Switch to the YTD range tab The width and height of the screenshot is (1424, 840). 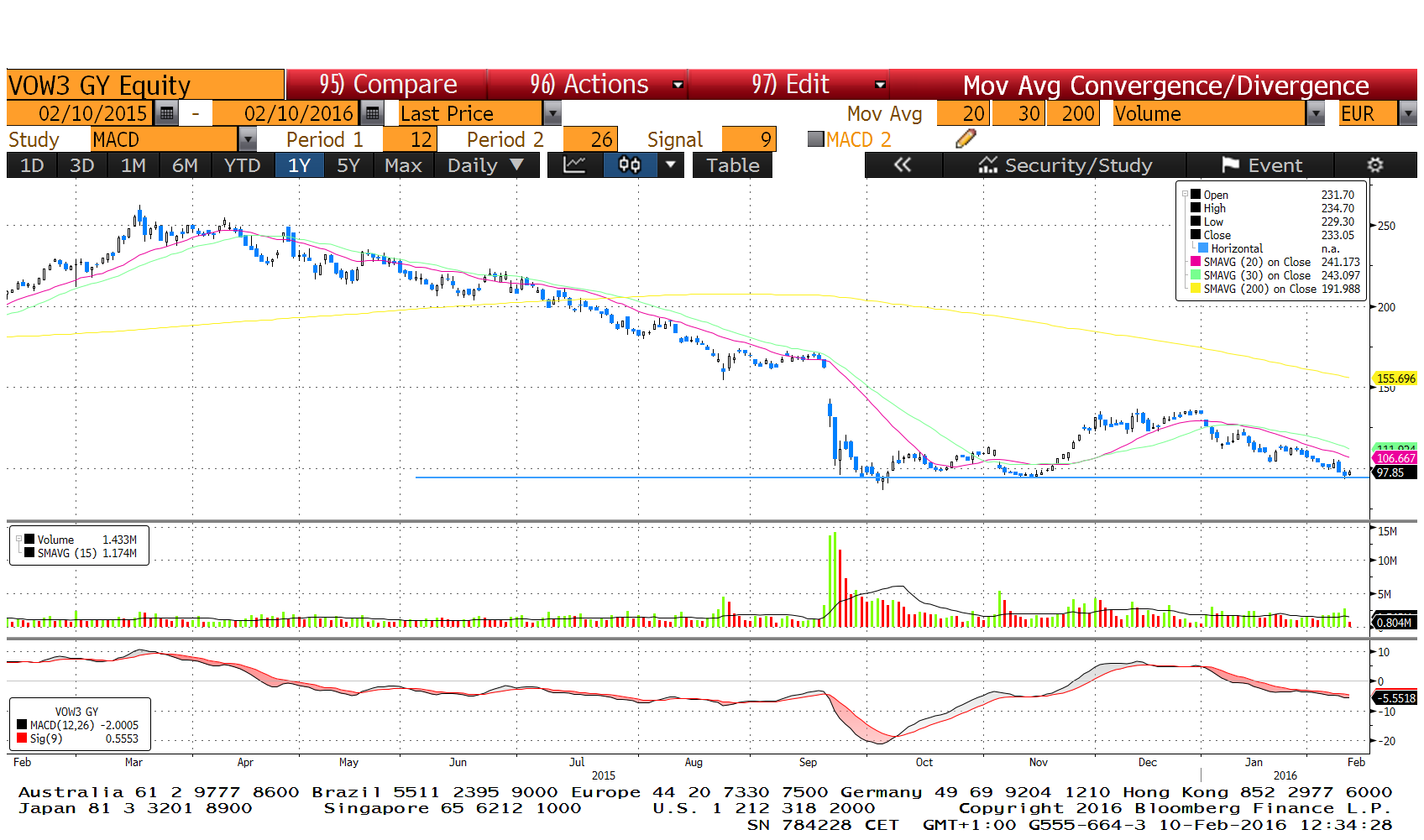pyautogui.click(x=243, y=165)
